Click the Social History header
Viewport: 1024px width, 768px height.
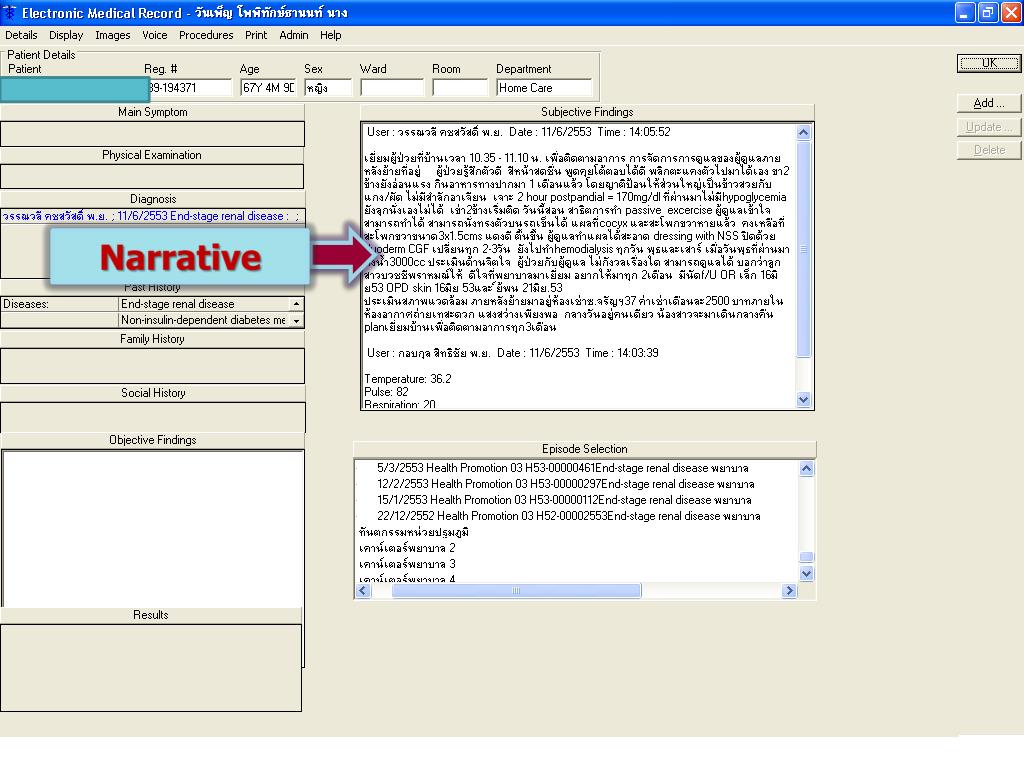pyautogui.click(x=153, y=393)
